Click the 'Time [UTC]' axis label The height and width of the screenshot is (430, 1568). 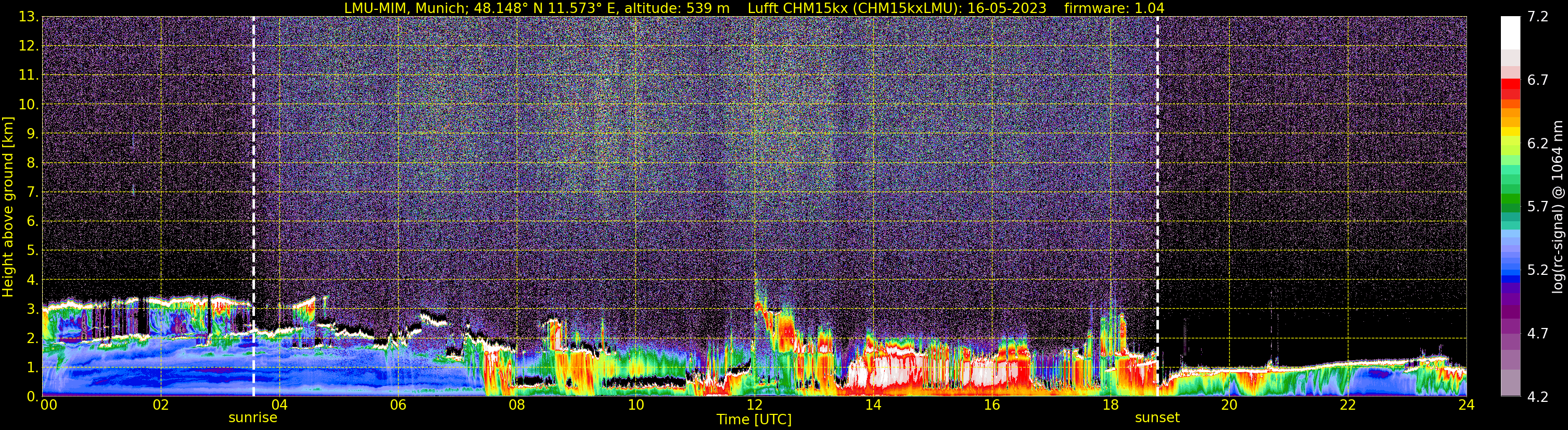pos(754,420)
